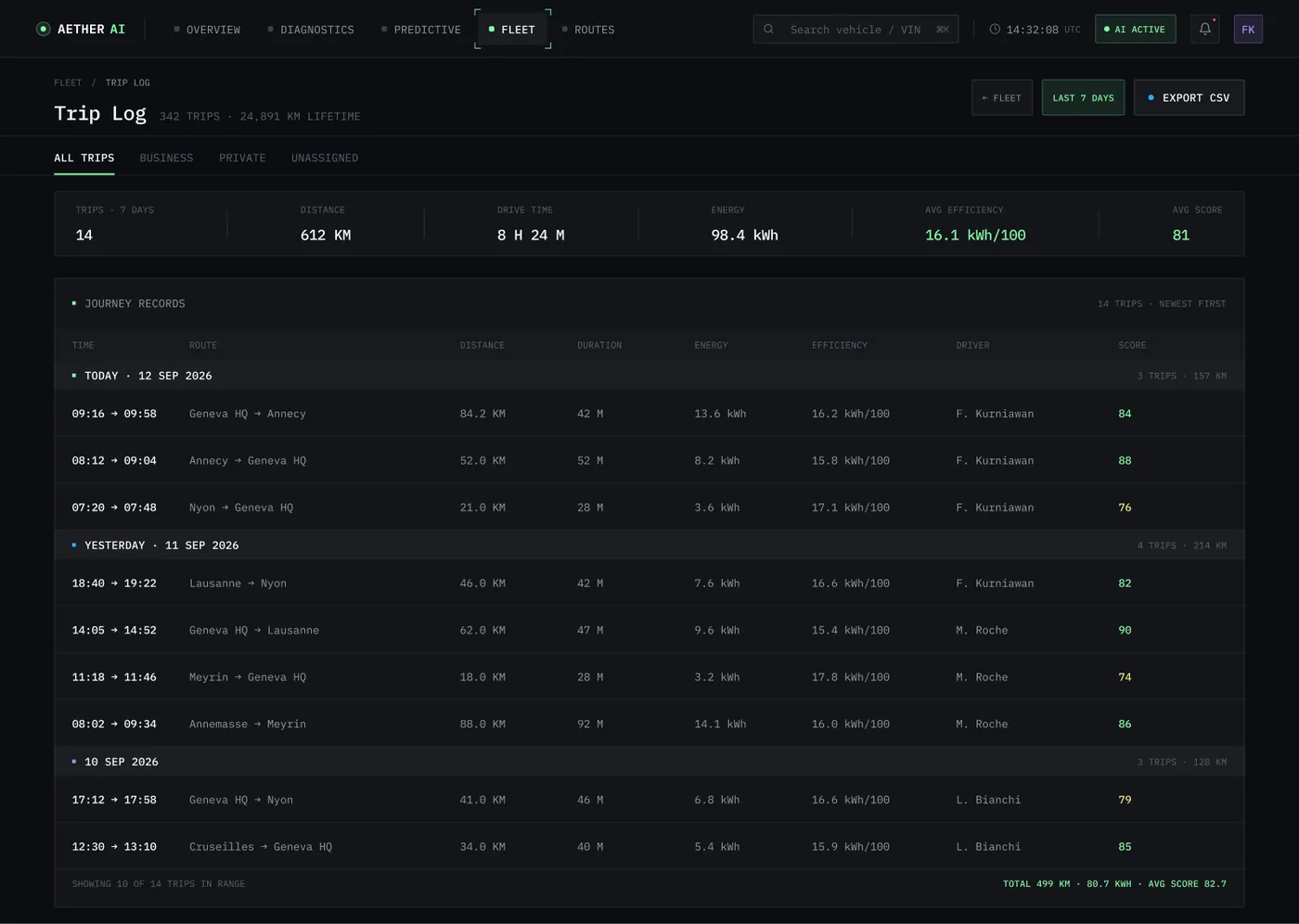
Task: Open the FK user avatar menu
Action: (x=1248, y=29)
